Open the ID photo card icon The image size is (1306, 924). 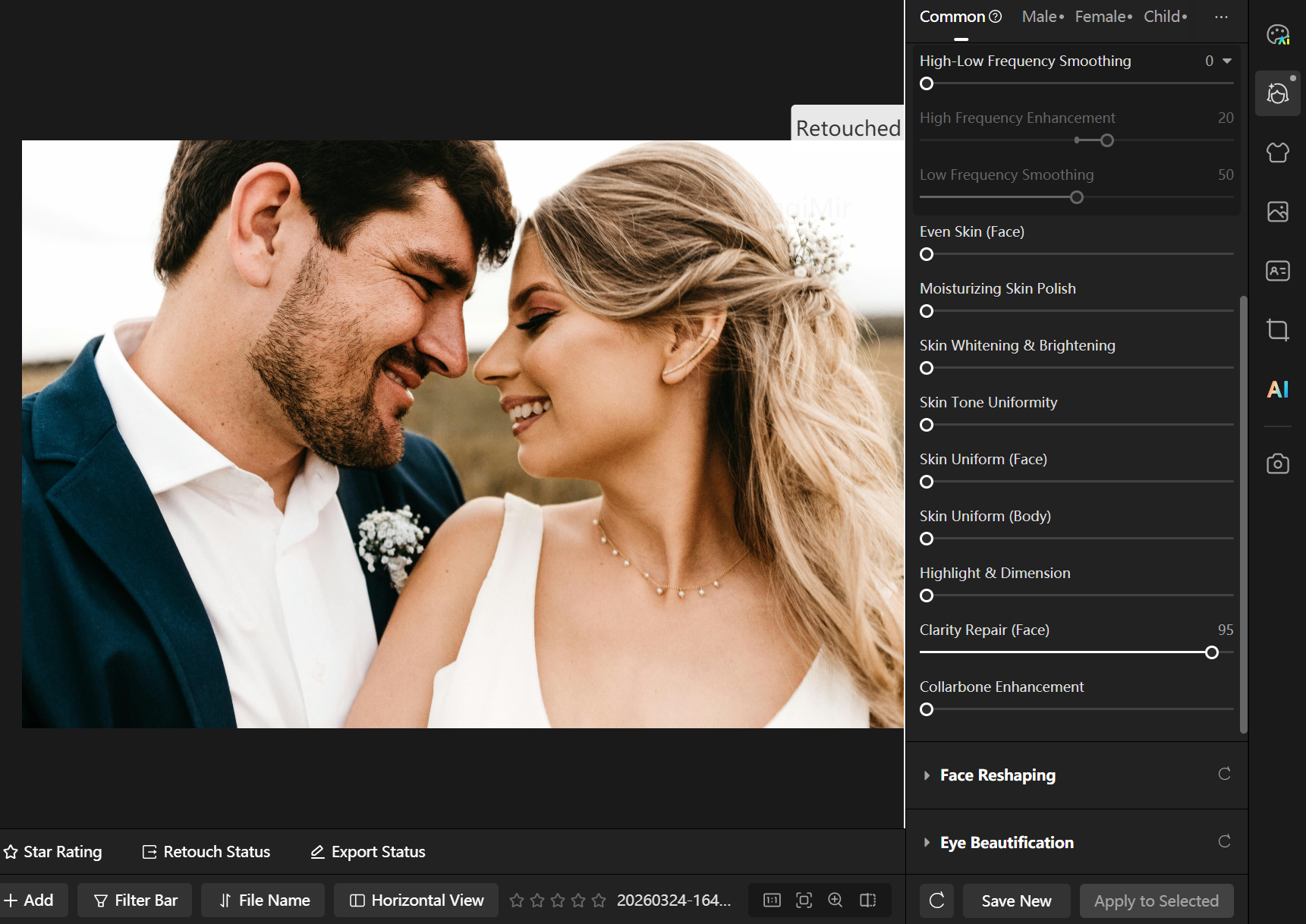tap(1278, 271)
